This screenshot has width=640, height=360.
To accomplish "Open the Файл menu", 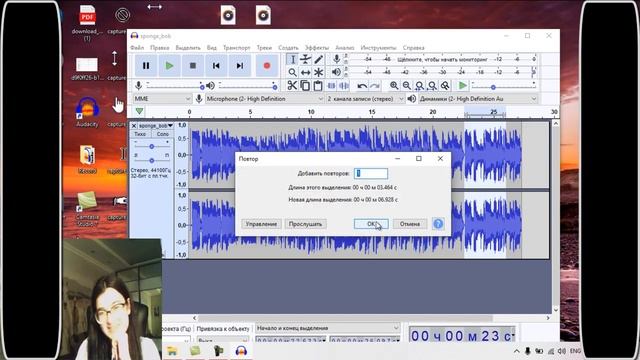I will 137,48.
